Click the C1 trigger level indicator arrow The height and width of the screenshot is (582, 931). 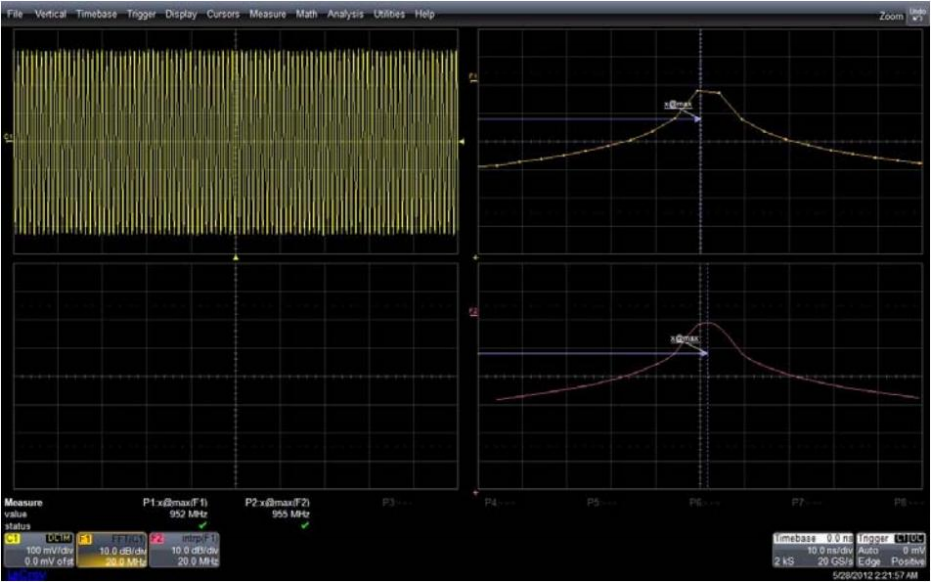coord(462,141)
